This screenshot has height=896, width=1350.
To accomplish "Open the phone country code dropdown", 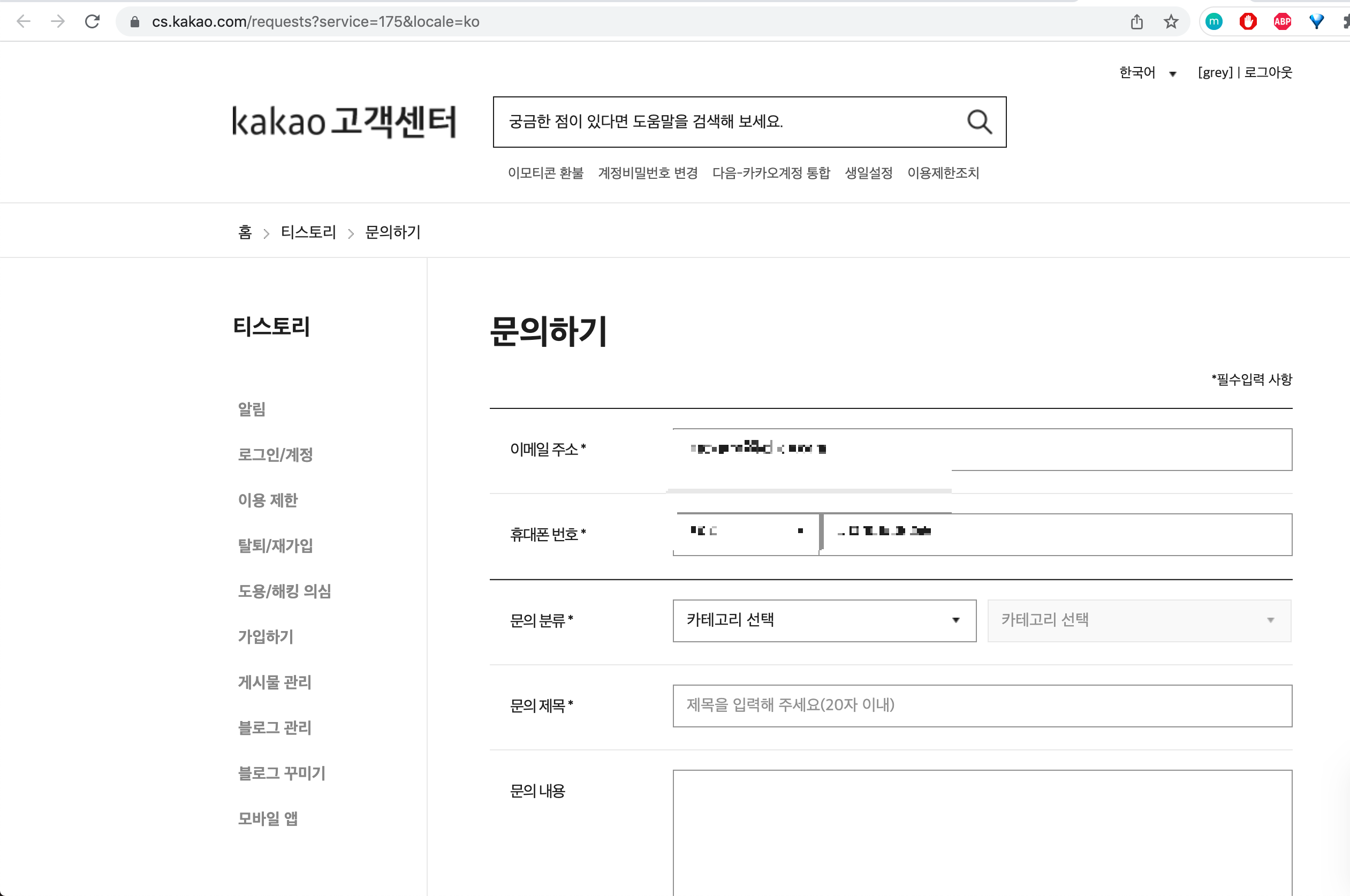I will click(x=746, y=532).
